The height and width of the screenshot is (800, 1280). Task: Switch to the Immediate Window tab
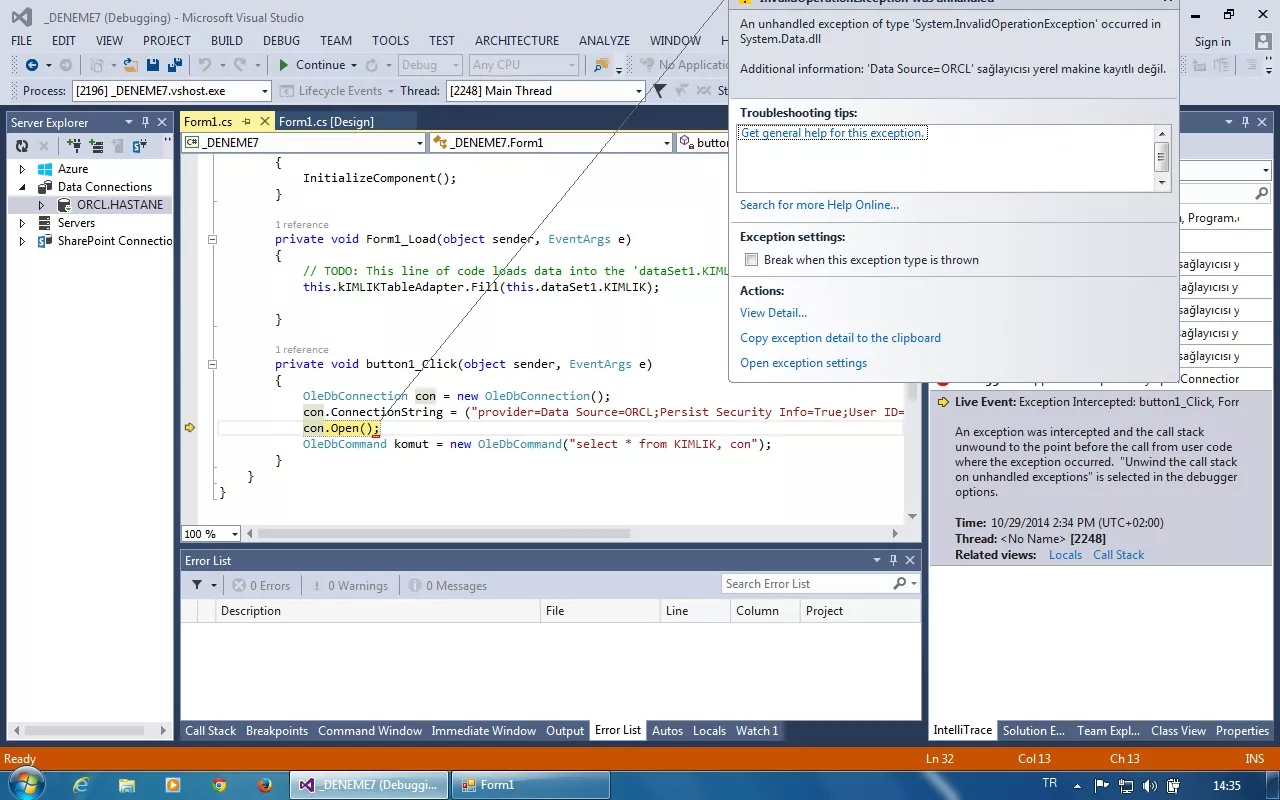(x=484, y=731)
